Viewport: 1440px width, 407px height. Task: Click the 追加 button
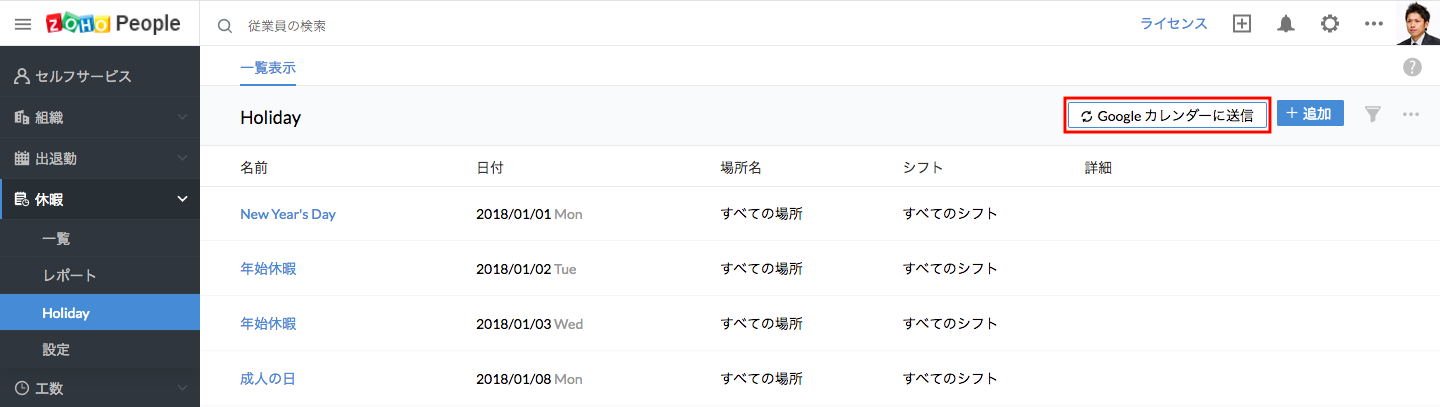1310,114
